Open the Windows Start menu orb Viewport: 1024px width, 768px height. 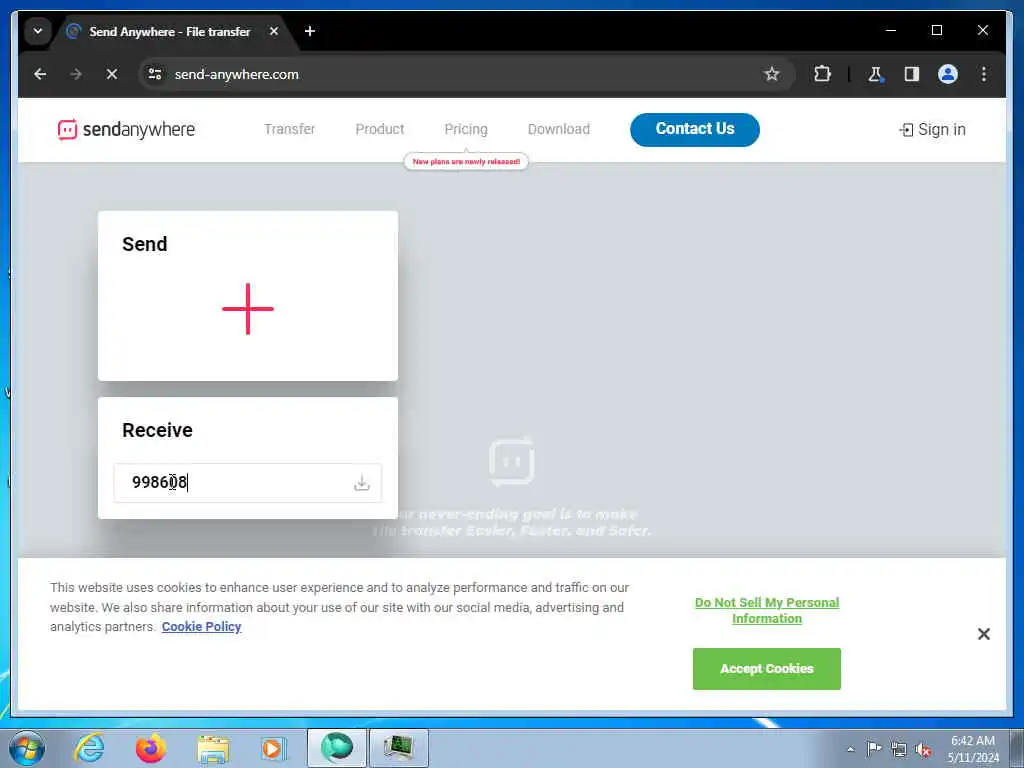(x=27, y=748)
